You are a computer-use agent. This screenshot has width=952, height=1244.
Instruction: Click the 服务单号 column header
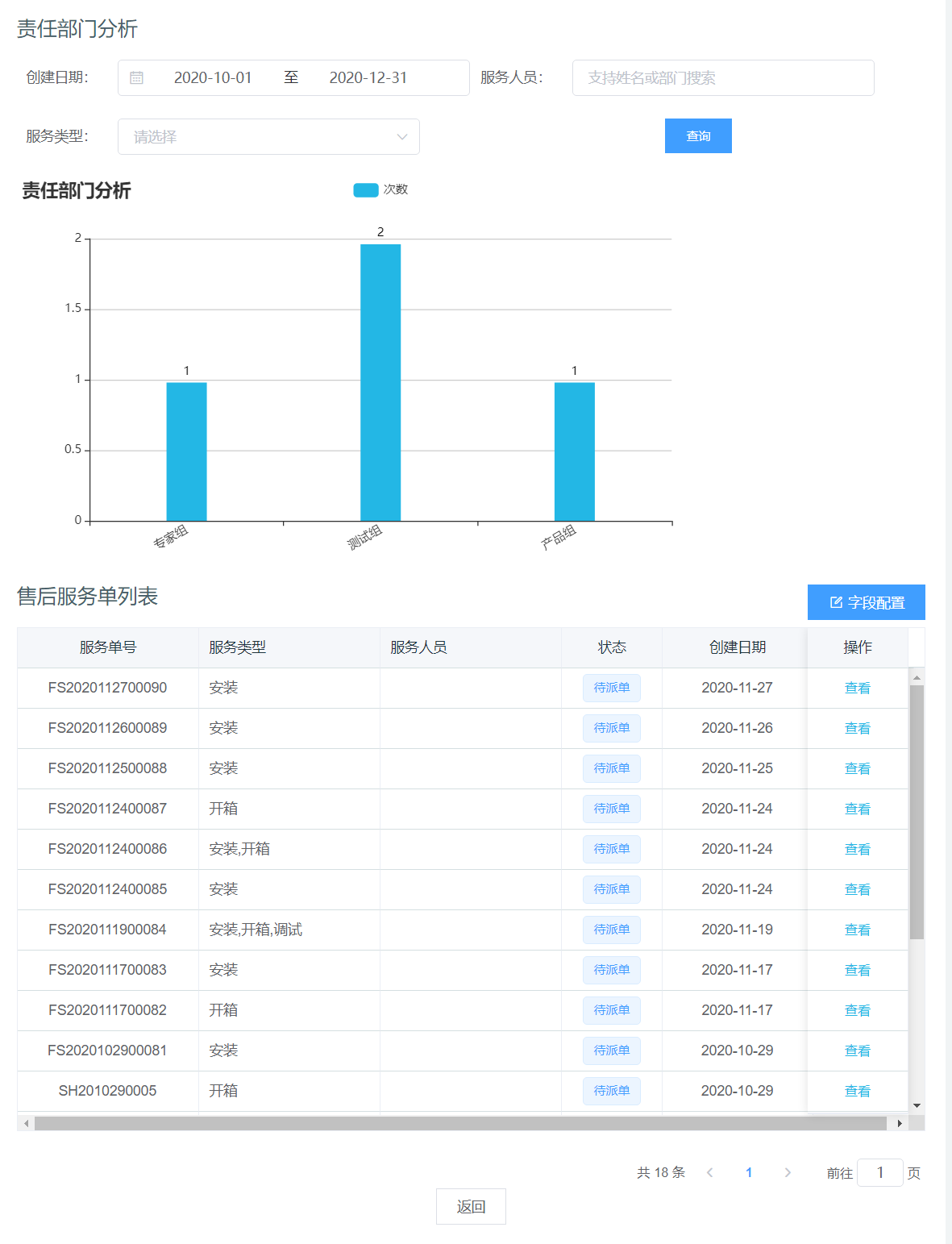pyautogui.click(x=108, y=647)
